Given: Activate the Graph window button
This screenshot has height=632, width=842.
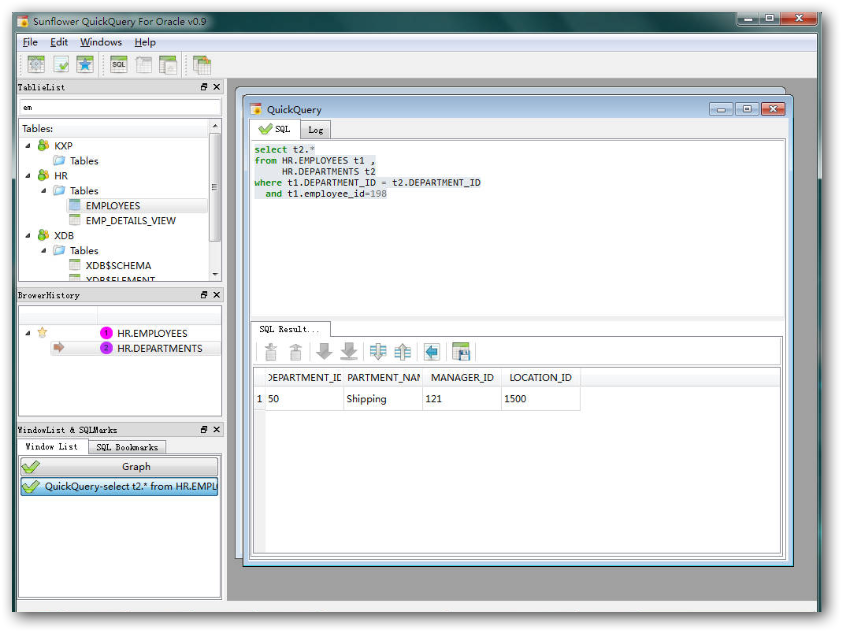Looking at the screenshot, I should click(119, 466).
